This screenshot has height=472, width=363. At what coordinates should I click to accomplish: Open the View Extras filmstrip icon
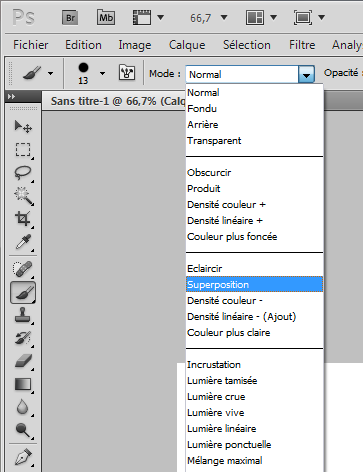[x=142, y=17]
